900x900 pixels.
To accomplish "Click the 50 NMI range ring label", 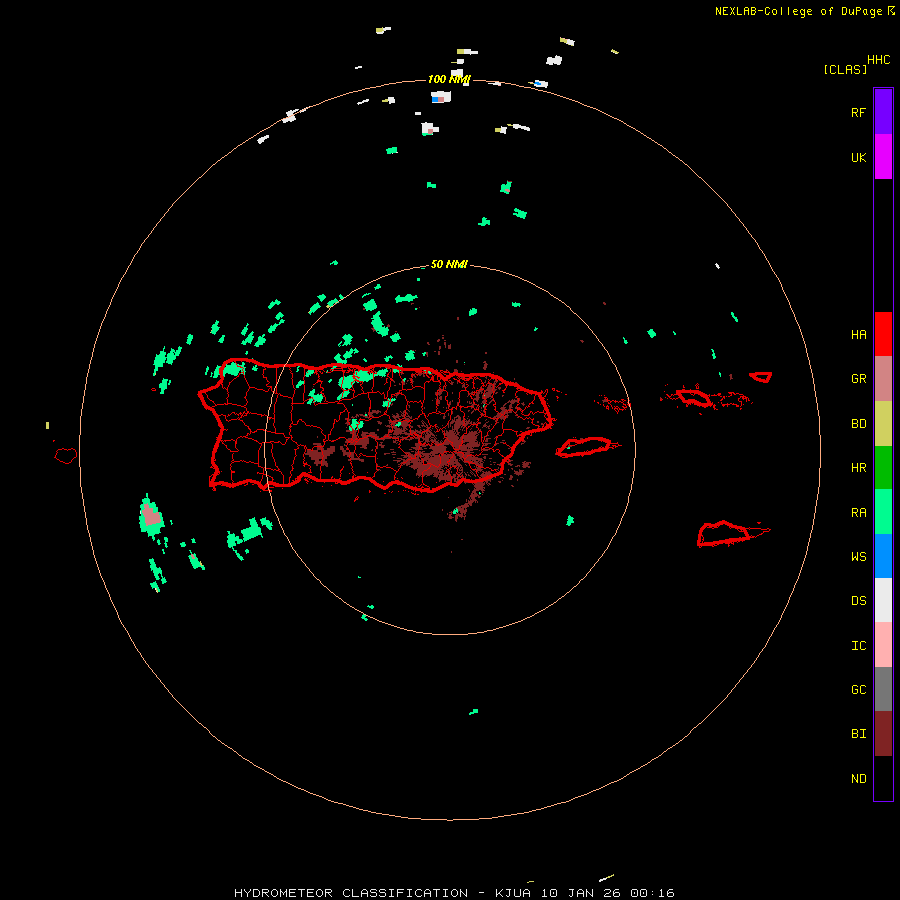I will (x=449, y=264).
